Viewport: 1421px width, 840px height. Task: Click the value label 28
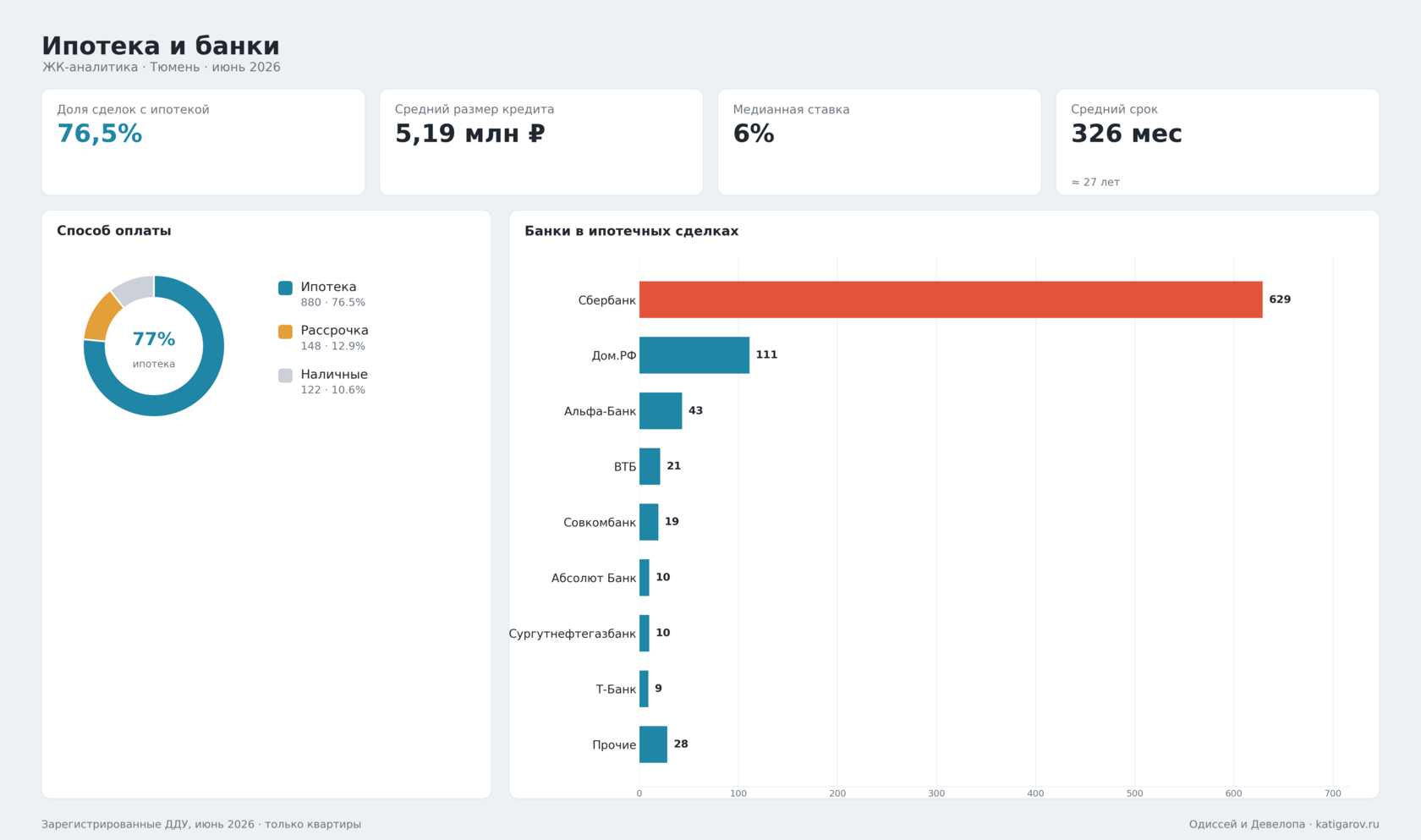[x=681, y=744]
